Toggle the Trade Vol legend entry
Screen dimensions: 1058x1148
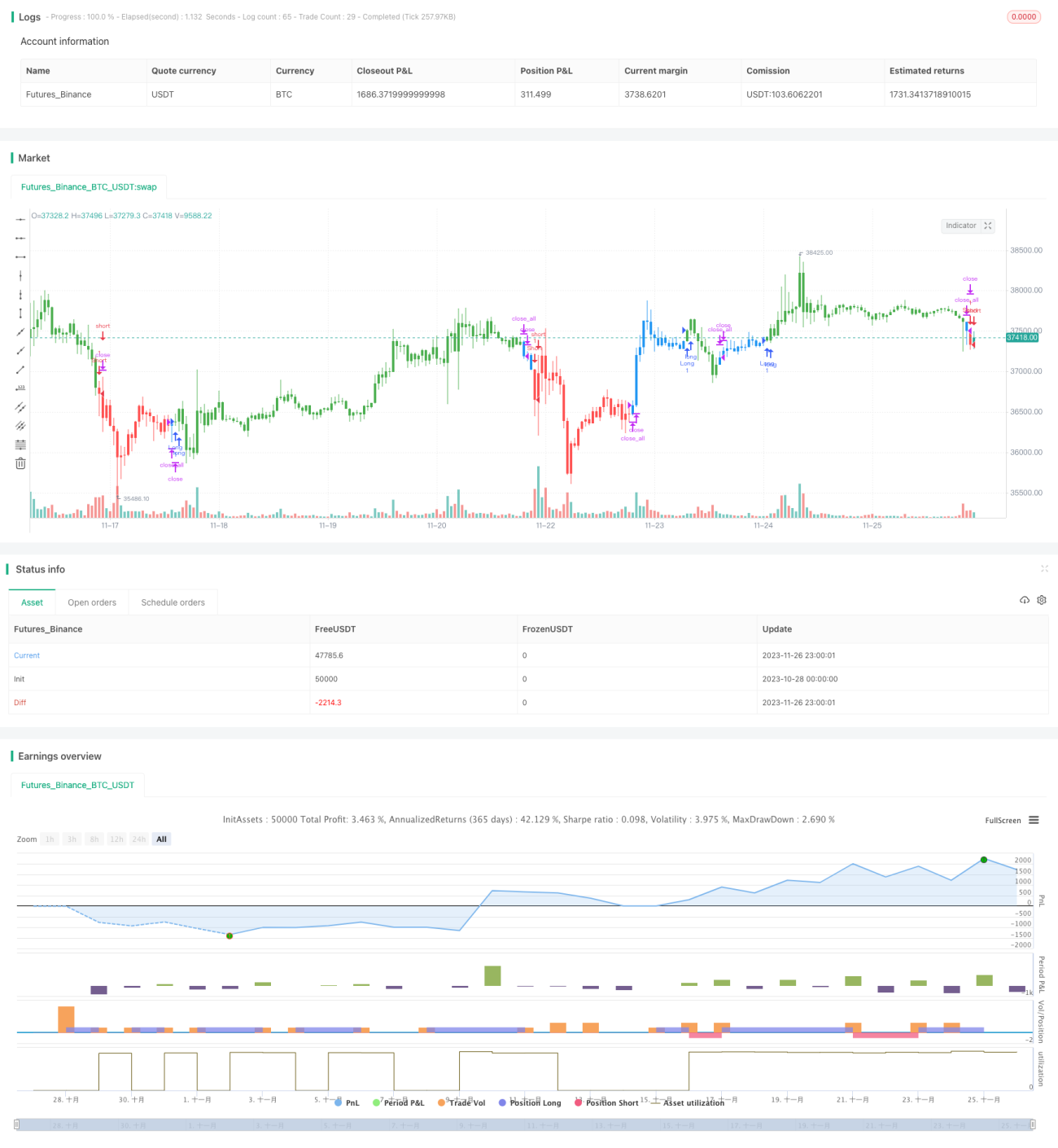461,1102
